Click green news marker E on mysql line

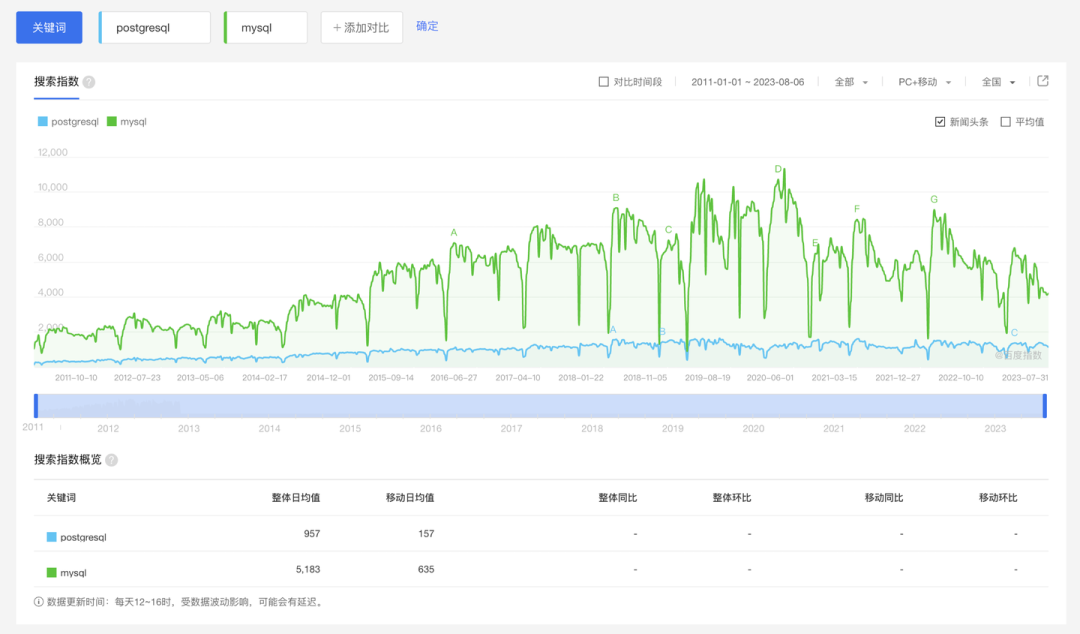coord(816,243)
